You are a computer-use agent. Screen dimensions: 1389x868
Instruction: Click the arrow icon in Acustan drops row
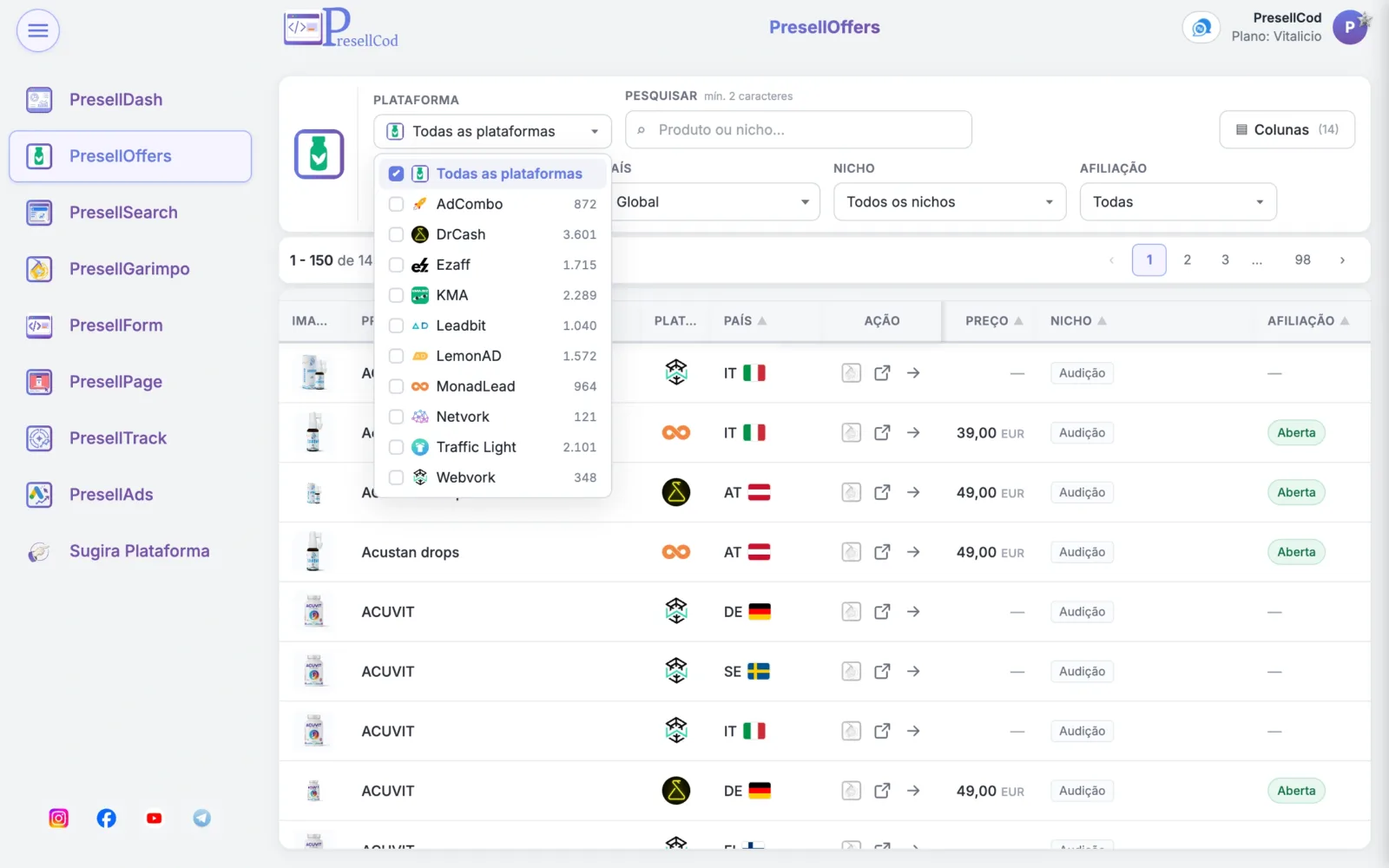pyautogui.click(x=913, y=552)
